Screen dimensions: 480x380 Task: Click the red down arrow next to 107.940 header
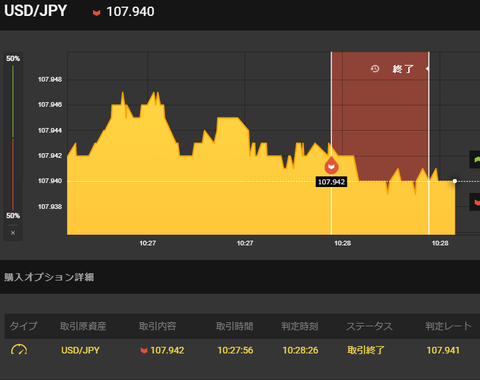coord(96,13)
